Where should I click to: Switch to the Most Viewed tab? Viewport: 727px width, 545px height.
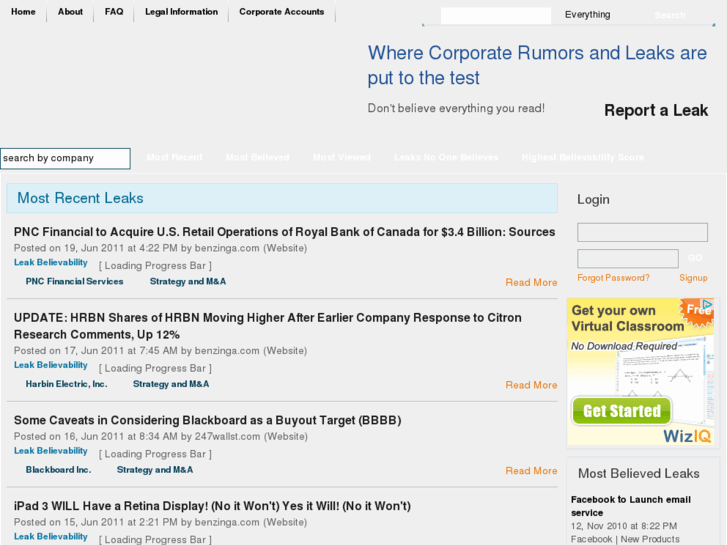click(341, 157)
